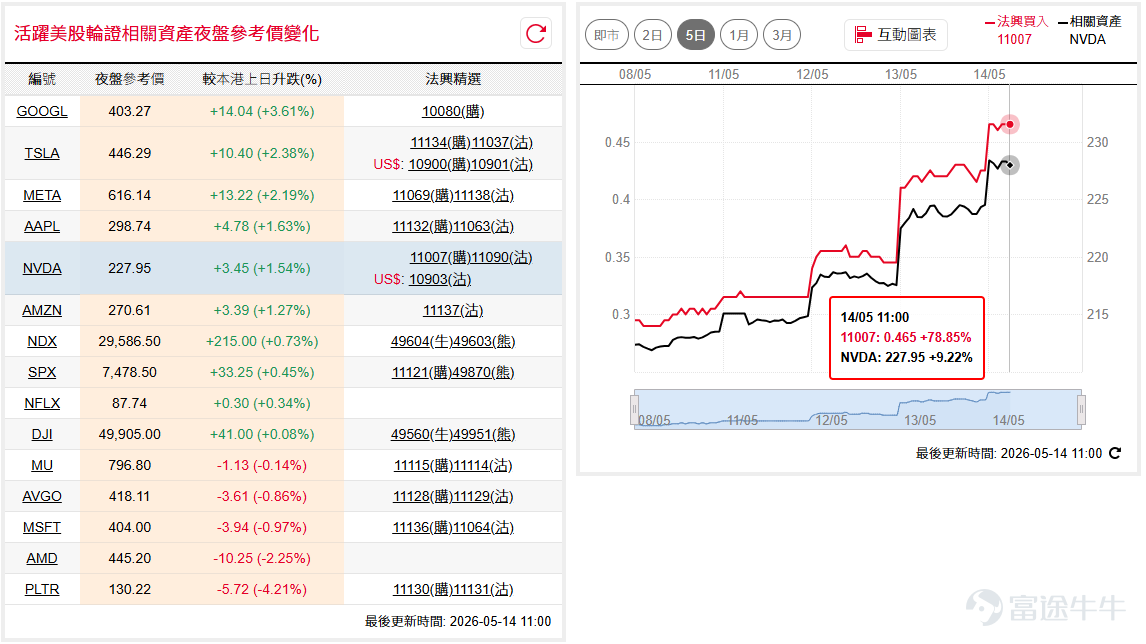Open 11121(購)49870(熊) for SPX
The image size is (1146, 644).
(453, 372)
